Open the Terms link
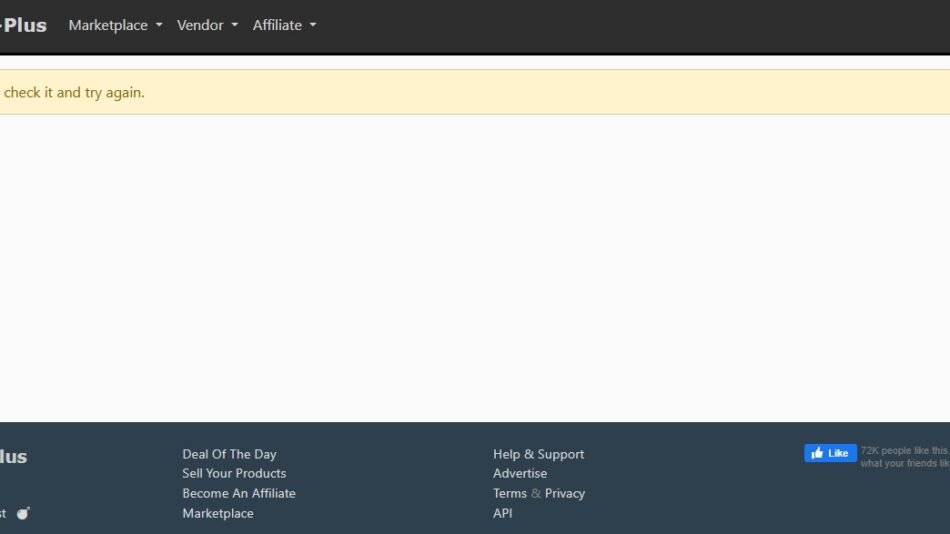This screenshot has width=950, height=534. pos(509,493)
